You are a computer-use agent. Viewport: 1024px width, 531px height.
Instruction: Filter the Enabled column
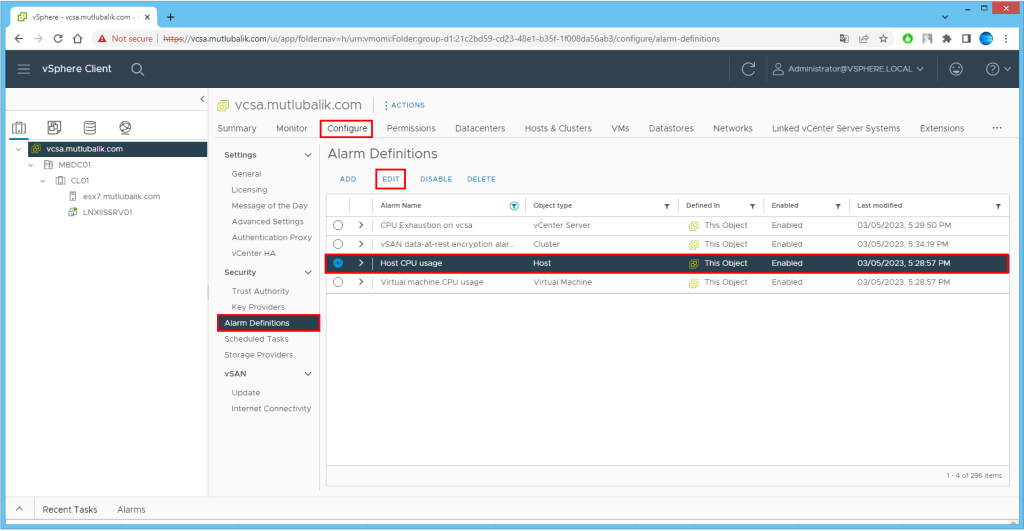838,206
